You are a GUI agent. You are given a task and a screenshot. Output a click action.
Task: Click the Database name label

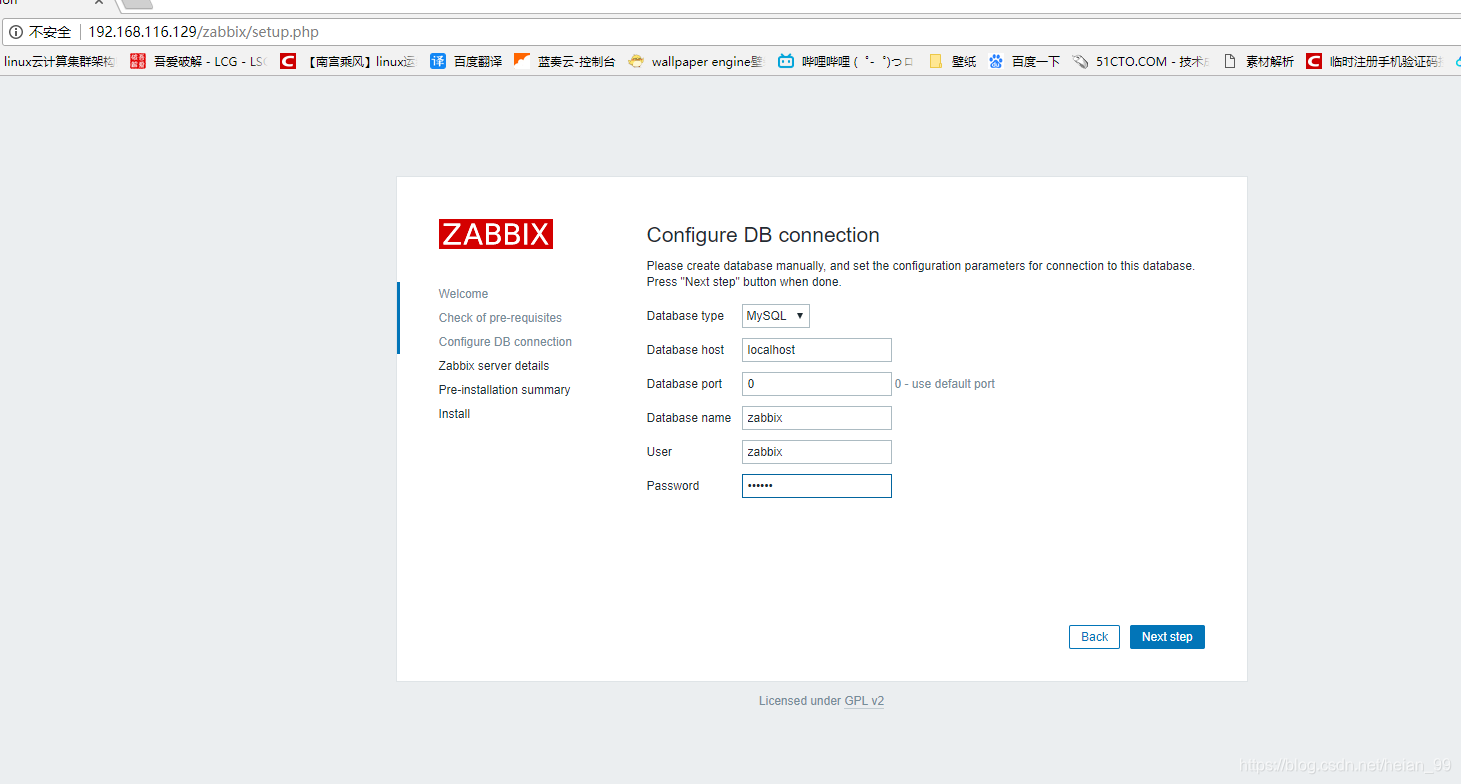[689, 418]
